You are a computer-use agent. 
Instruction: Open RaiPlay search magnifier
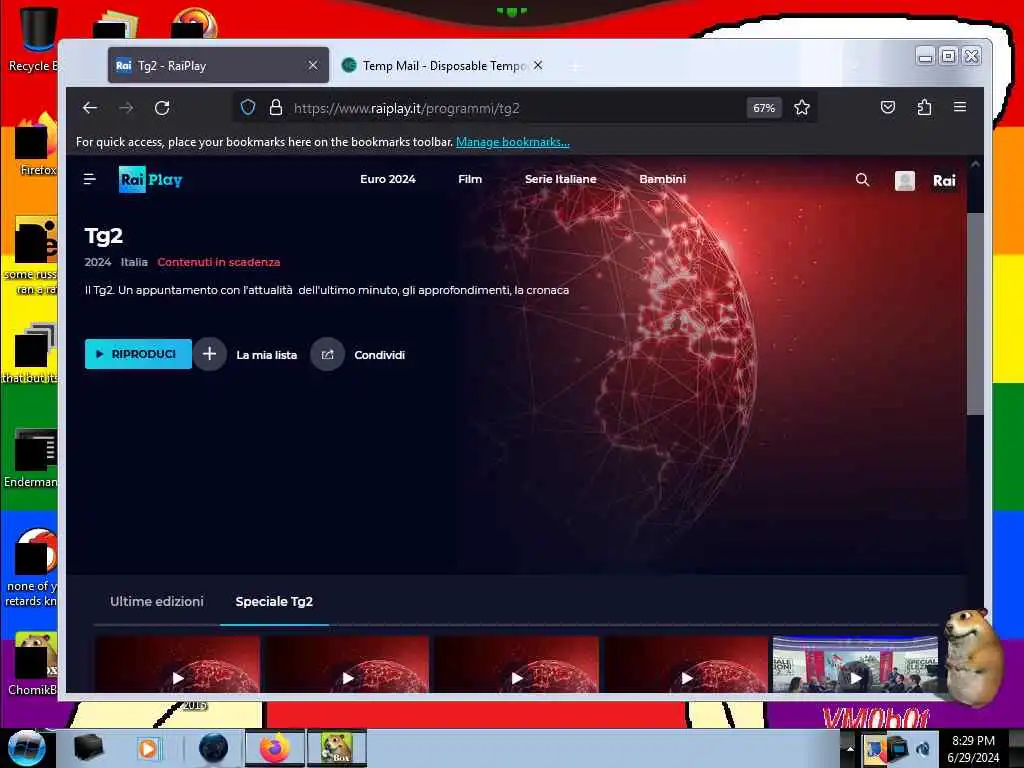862,180
